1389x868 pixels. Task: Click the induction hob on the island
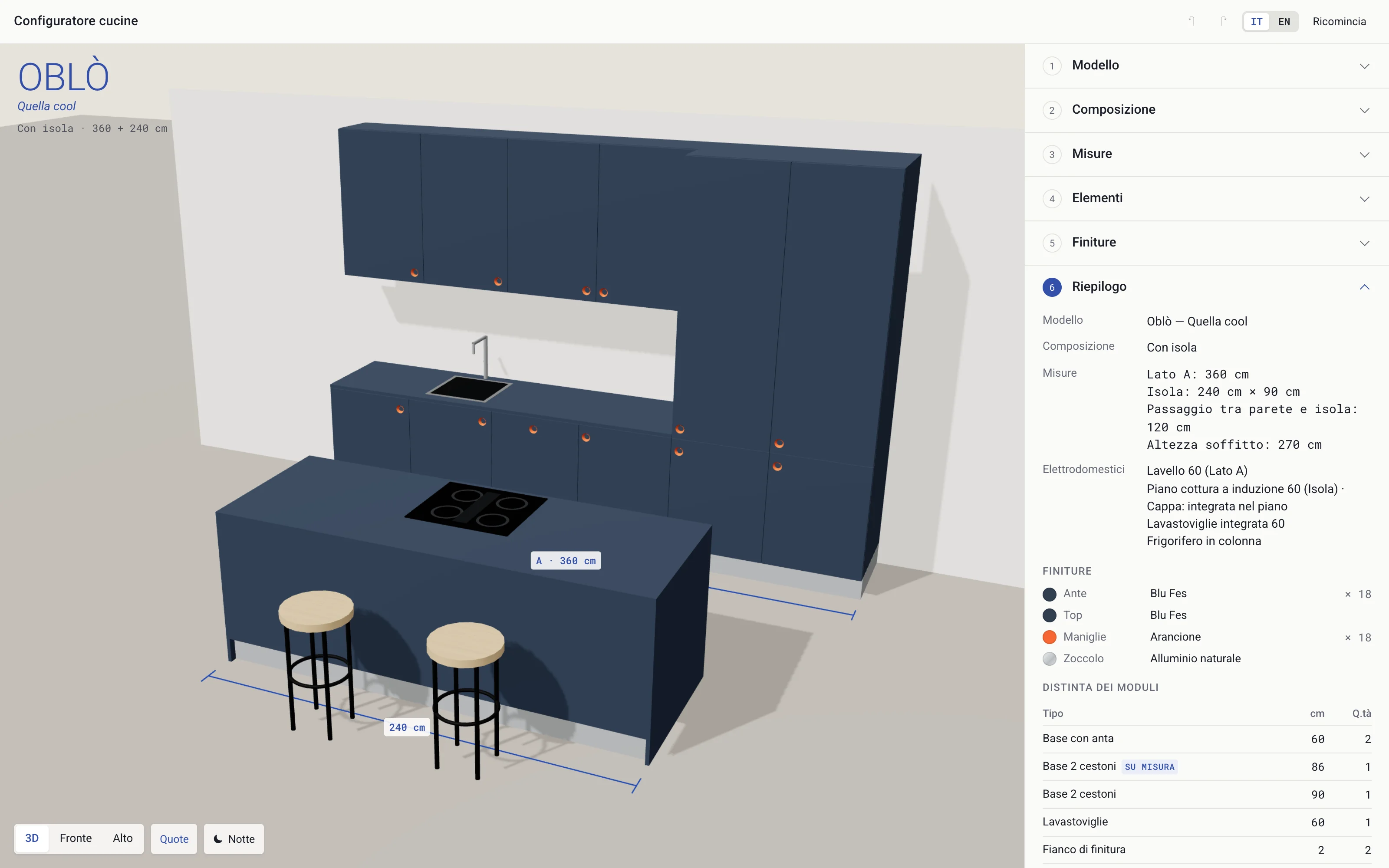click(476, 509)
